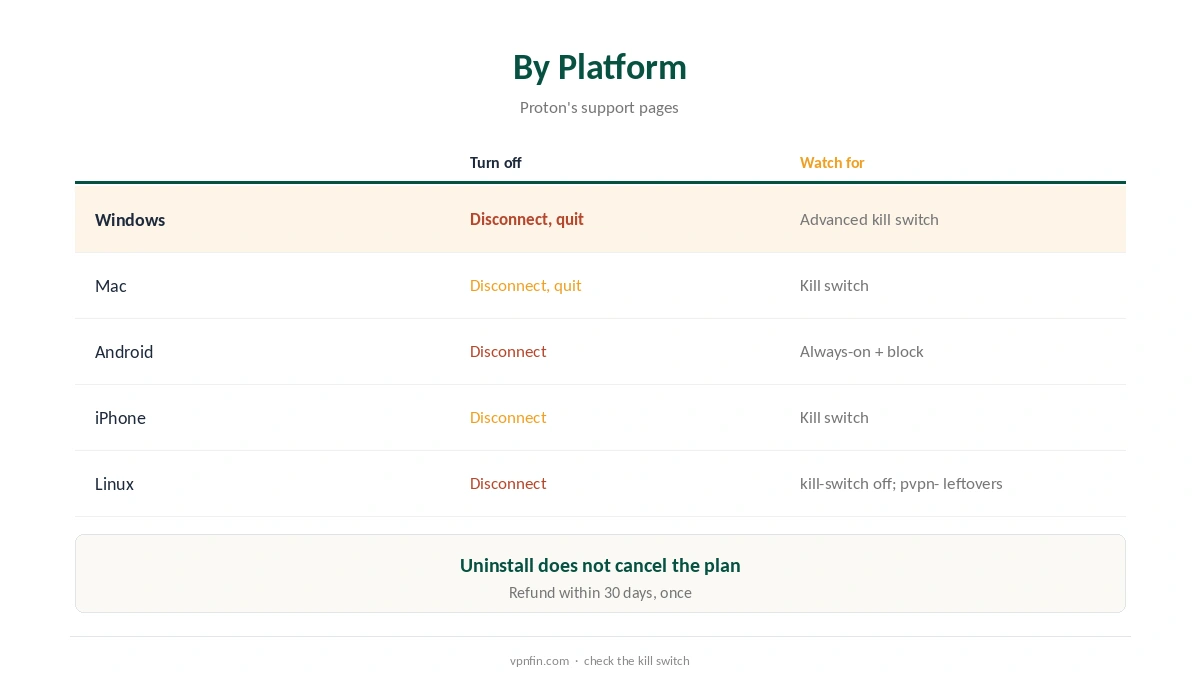Click "Uninstall does not cancel the plan" notice
The height and width of the screenshot is (680, 1200).
tap(600, 565)
